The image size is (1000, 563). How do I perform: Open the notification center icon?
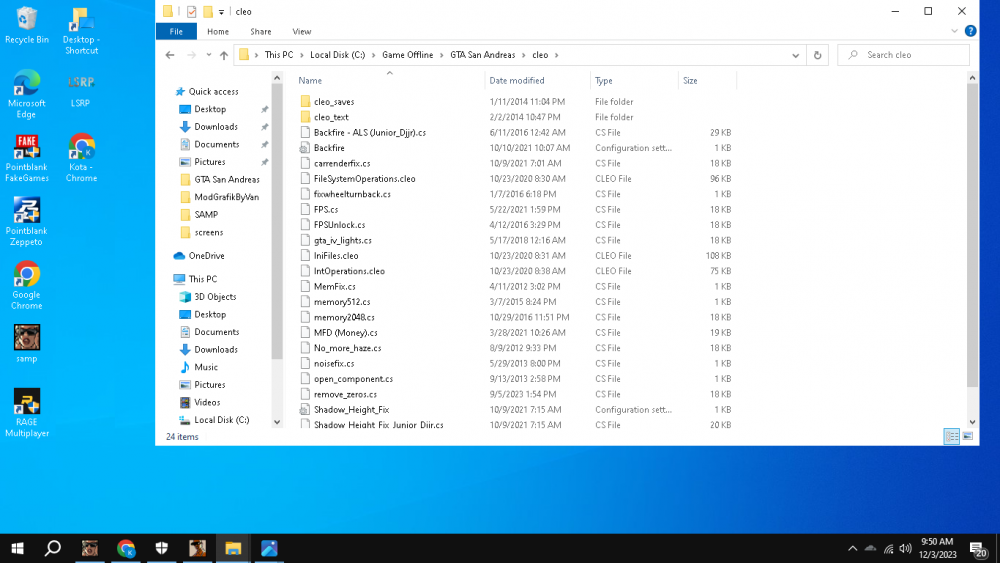(x=979, y=549)
